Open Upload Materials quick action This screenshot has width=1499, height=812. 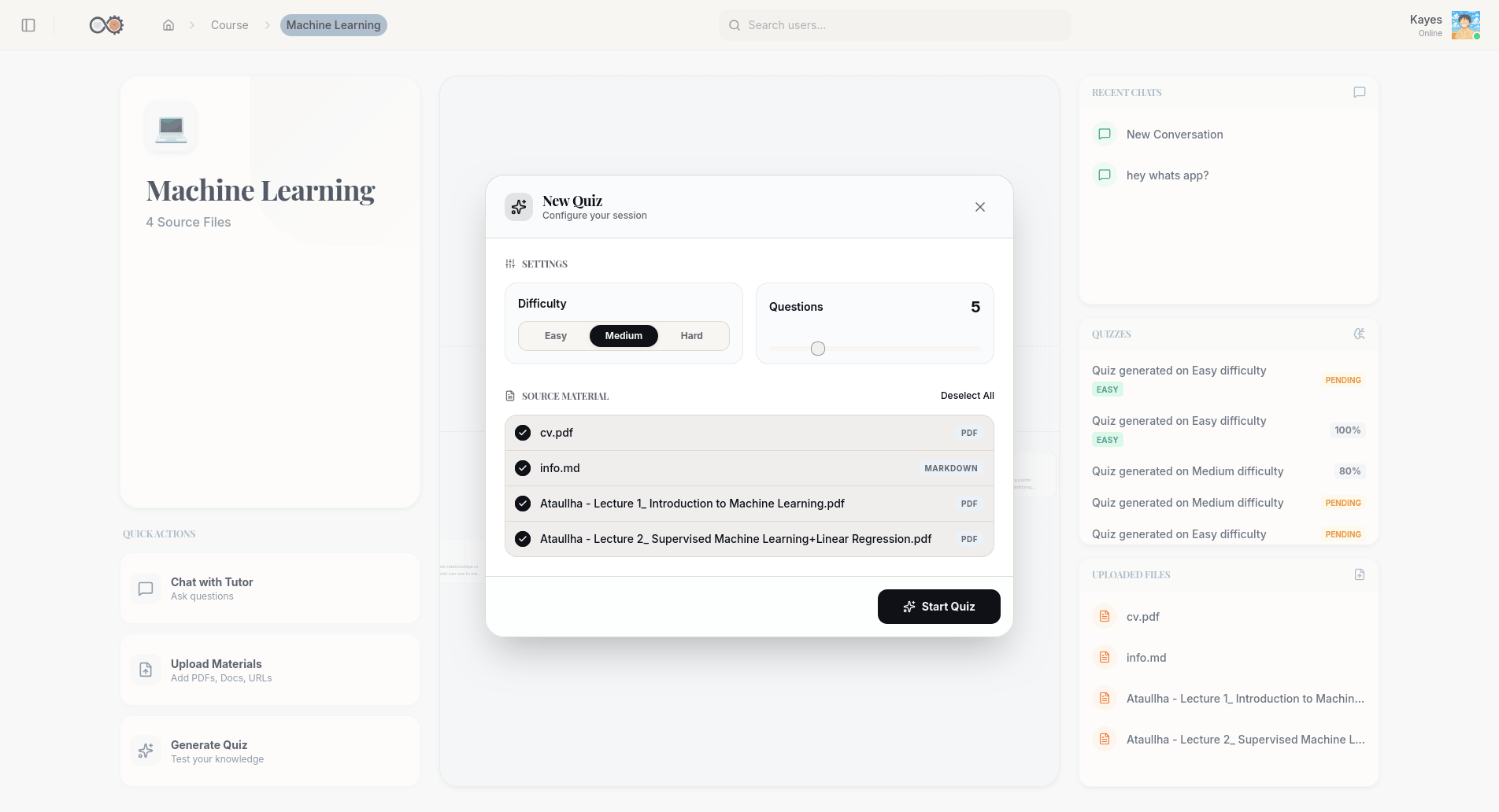(x=270, y=670)
